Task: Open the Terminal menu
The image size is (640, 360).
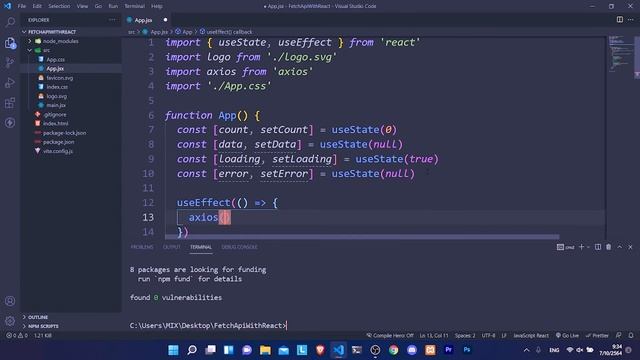Action: [135, 6]
